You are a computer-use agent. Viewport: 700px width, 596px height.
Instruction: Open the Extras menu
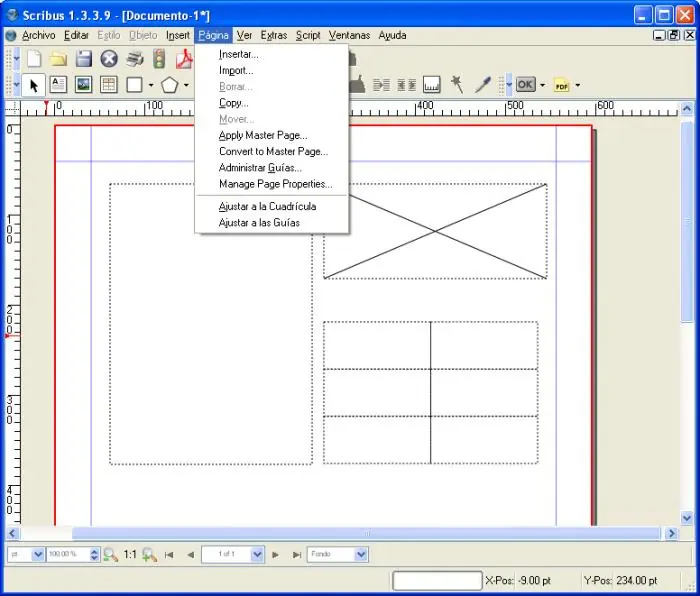pyautogui.click(x=274, y=35)
